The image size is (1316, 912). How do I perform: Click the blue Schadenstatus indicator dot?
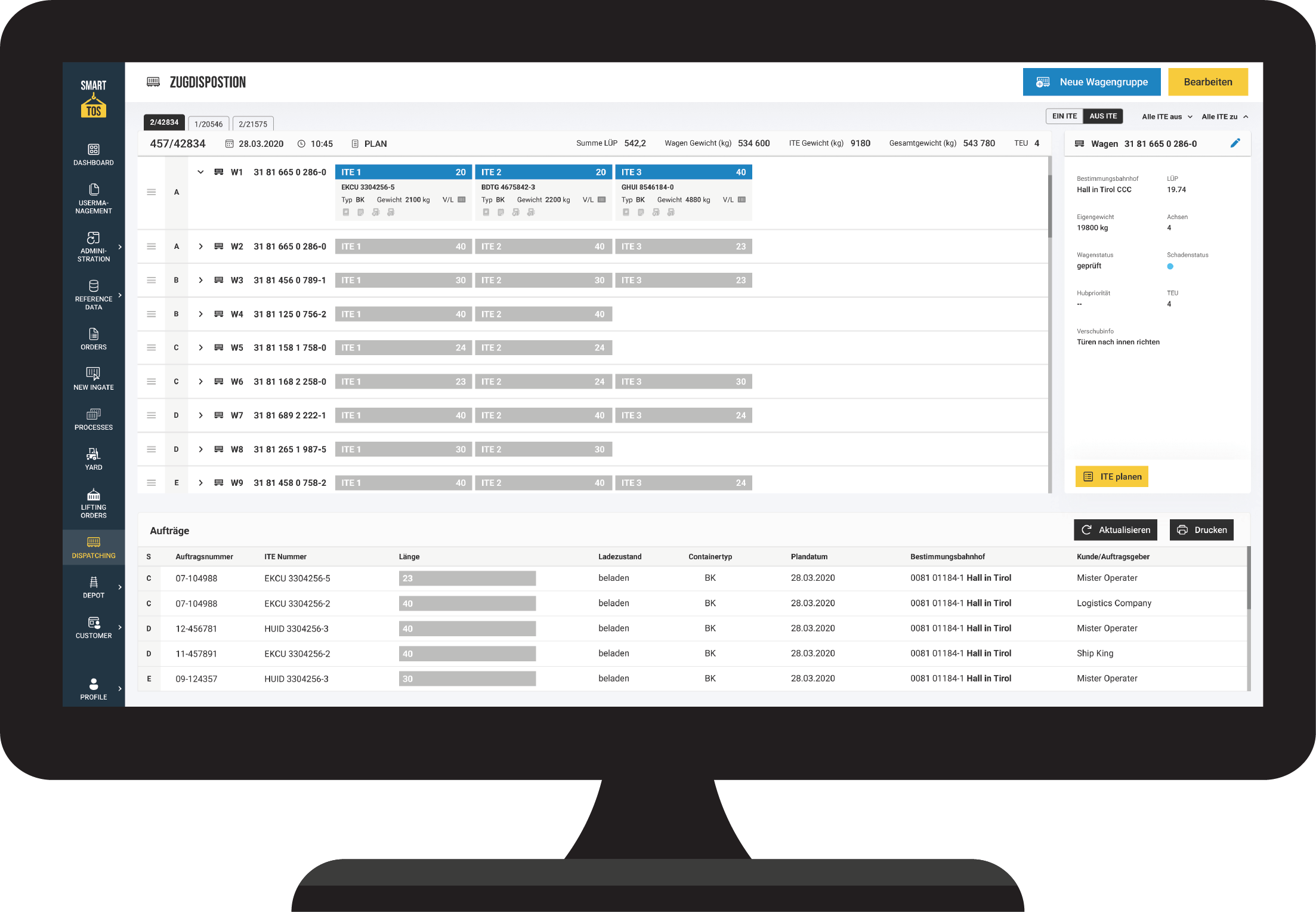[x=1170, y=267]
